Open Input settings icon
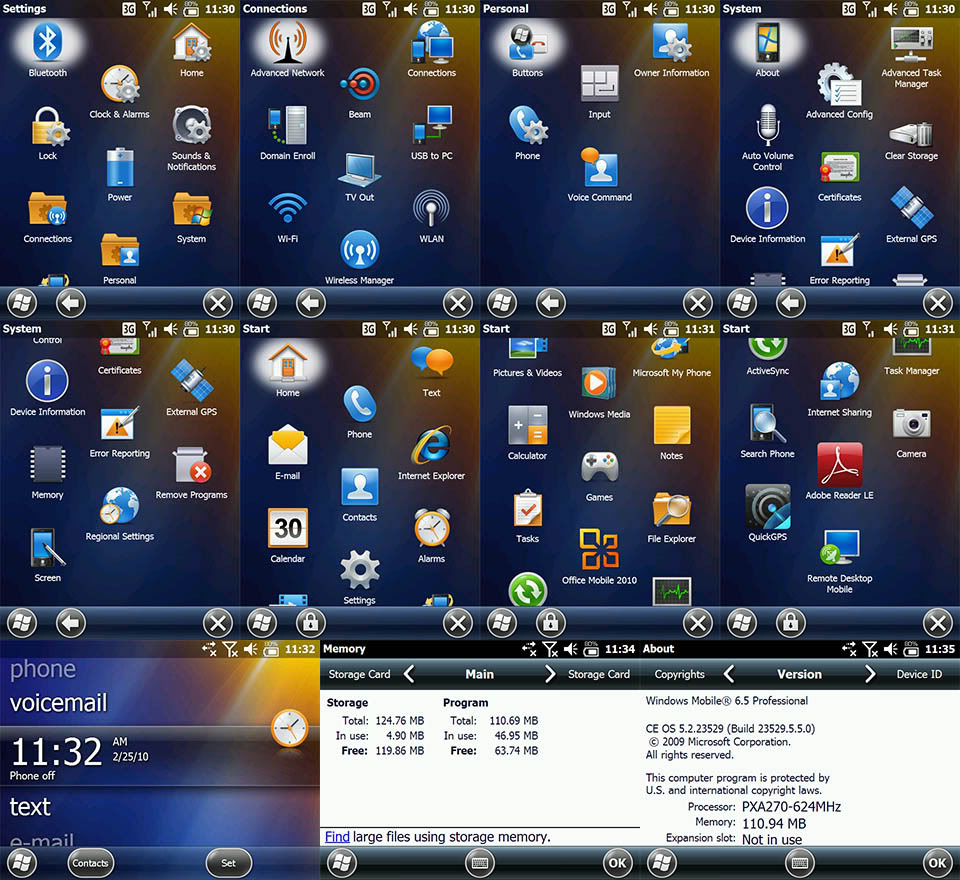This screenshot has width=960, height=880. pyautogui.click(x=600, y=84)
